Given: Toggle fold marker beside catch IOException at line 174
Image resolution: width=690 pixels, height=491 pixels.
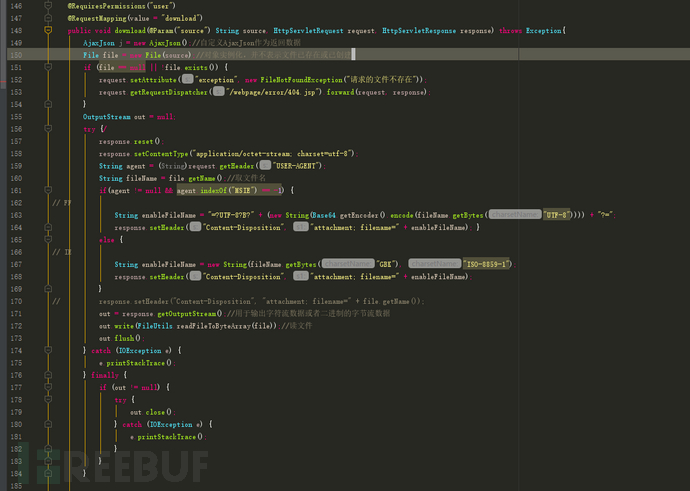Looking at the screenshot, I should [x=48, y=350].
